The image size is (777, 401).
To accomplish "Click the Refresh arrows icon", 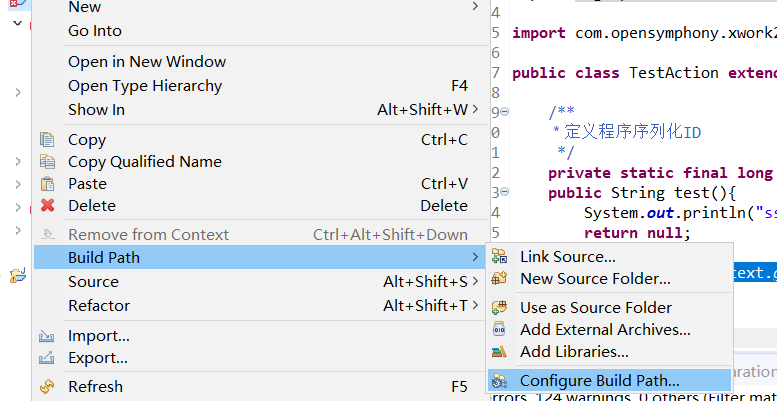I will click(47, 386).
